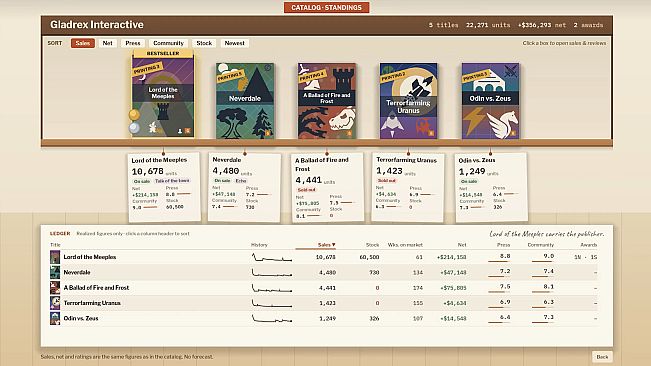Click the gold award medal on Lord of the Meeples box
This screenshot has height=366, width=651.
(x=134, y=115)
